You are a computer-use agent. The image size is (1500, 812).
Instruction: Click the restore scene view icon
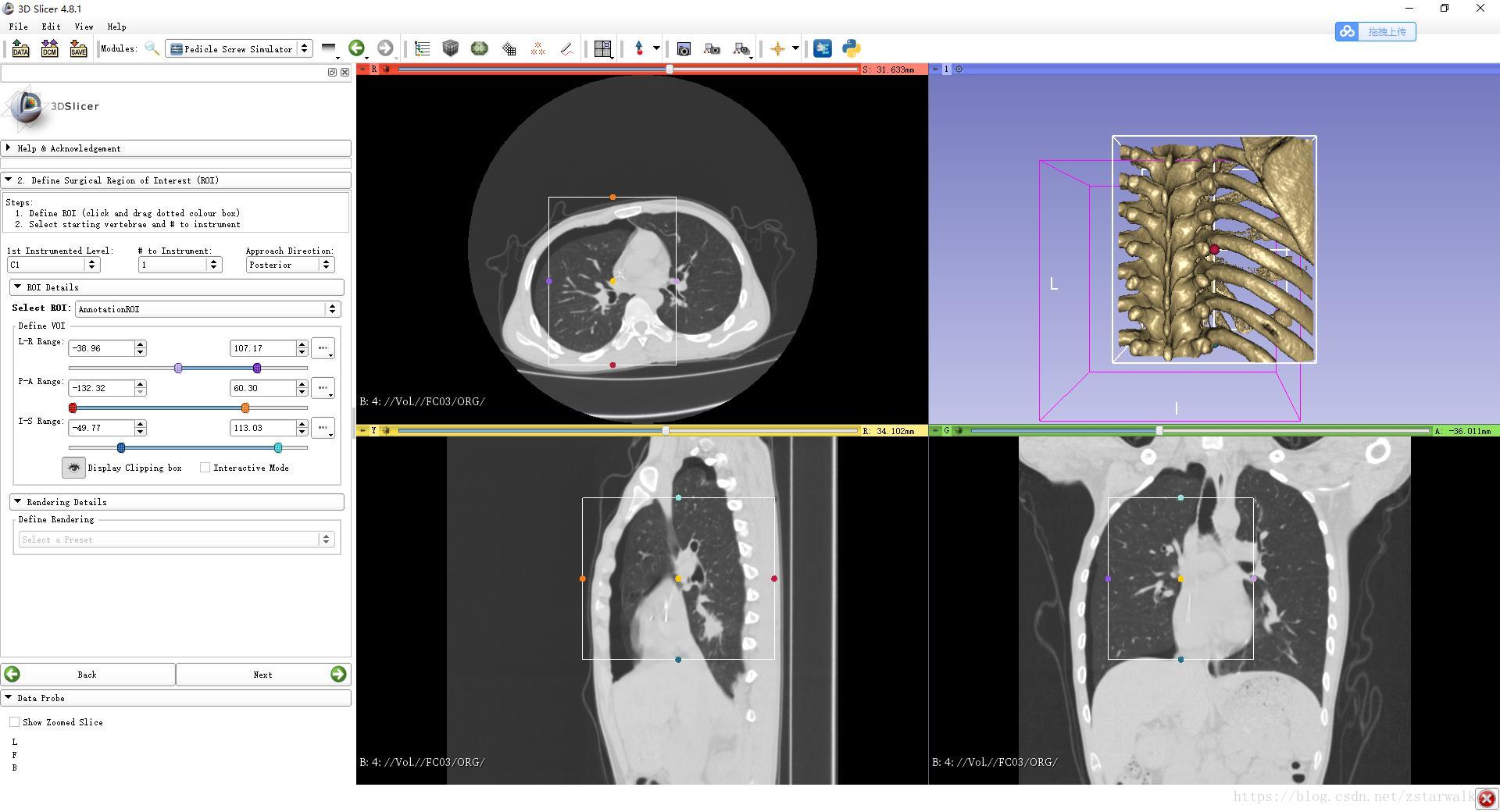tap(741, 48)
